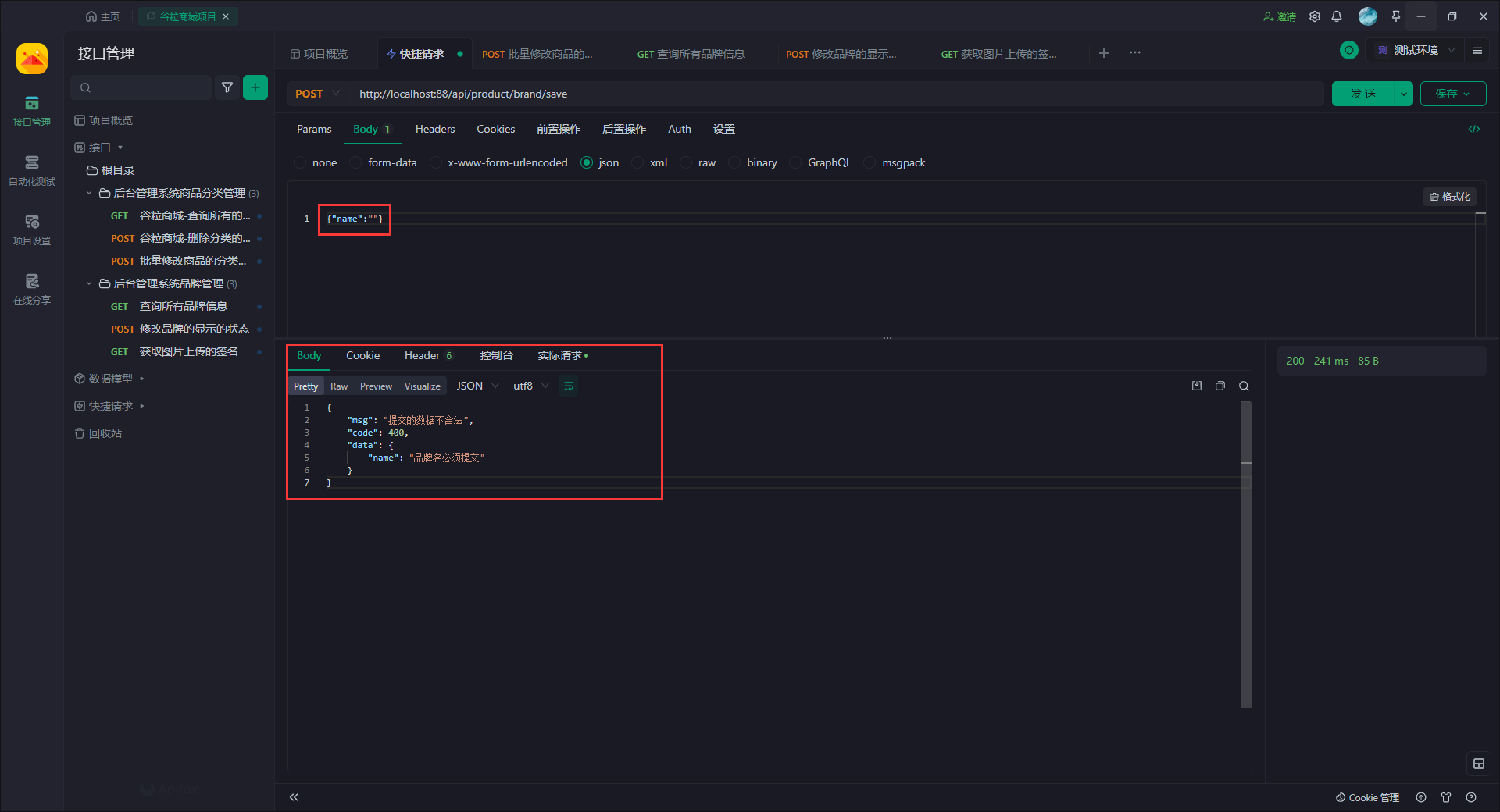This screenshot has height=812, width=1500.
Task: Open the 项目设置 sidebar section
Action: point(32,229)
